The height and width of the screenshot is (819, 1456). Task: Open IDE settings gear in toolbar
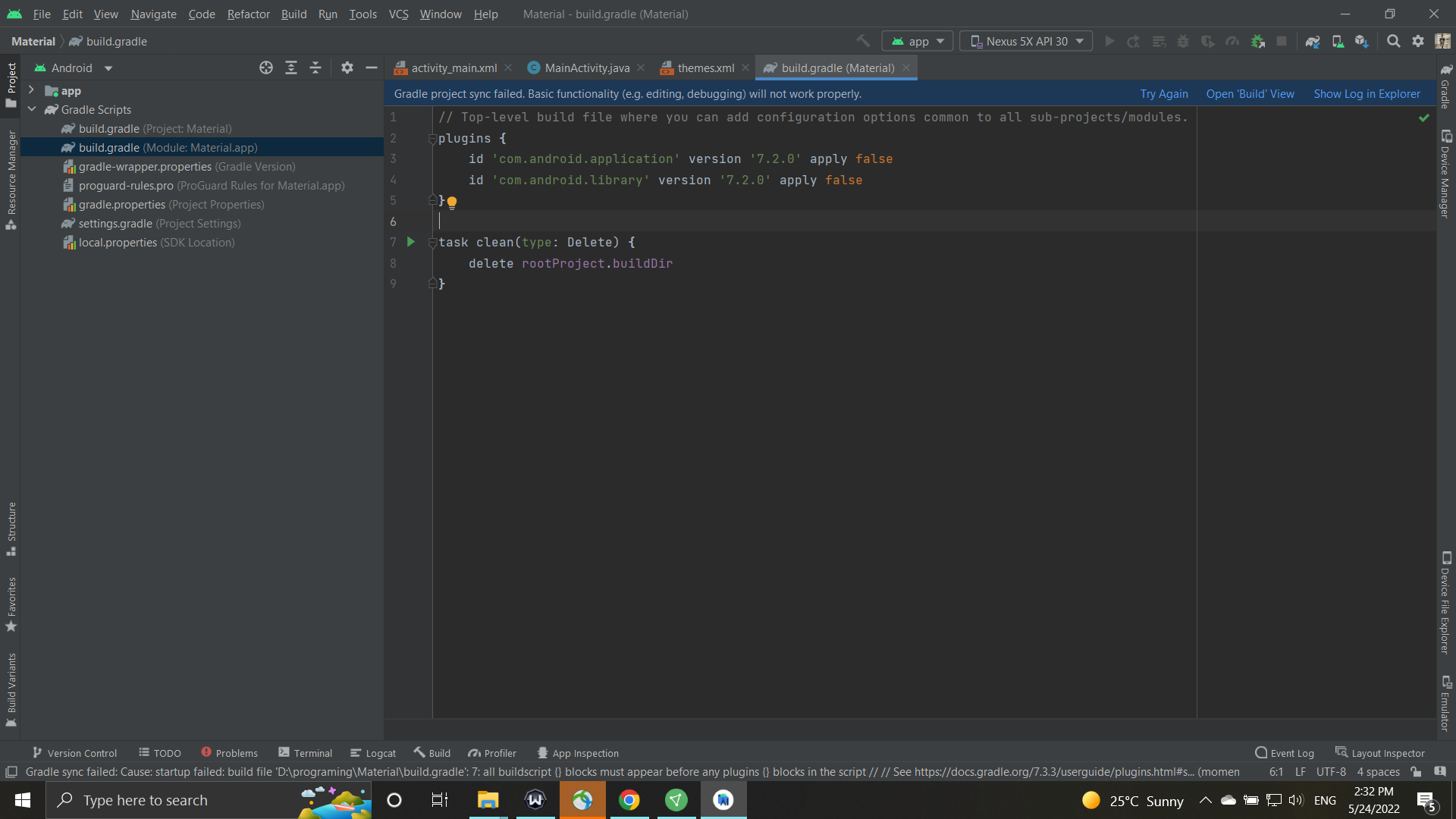pos(1418,41)
